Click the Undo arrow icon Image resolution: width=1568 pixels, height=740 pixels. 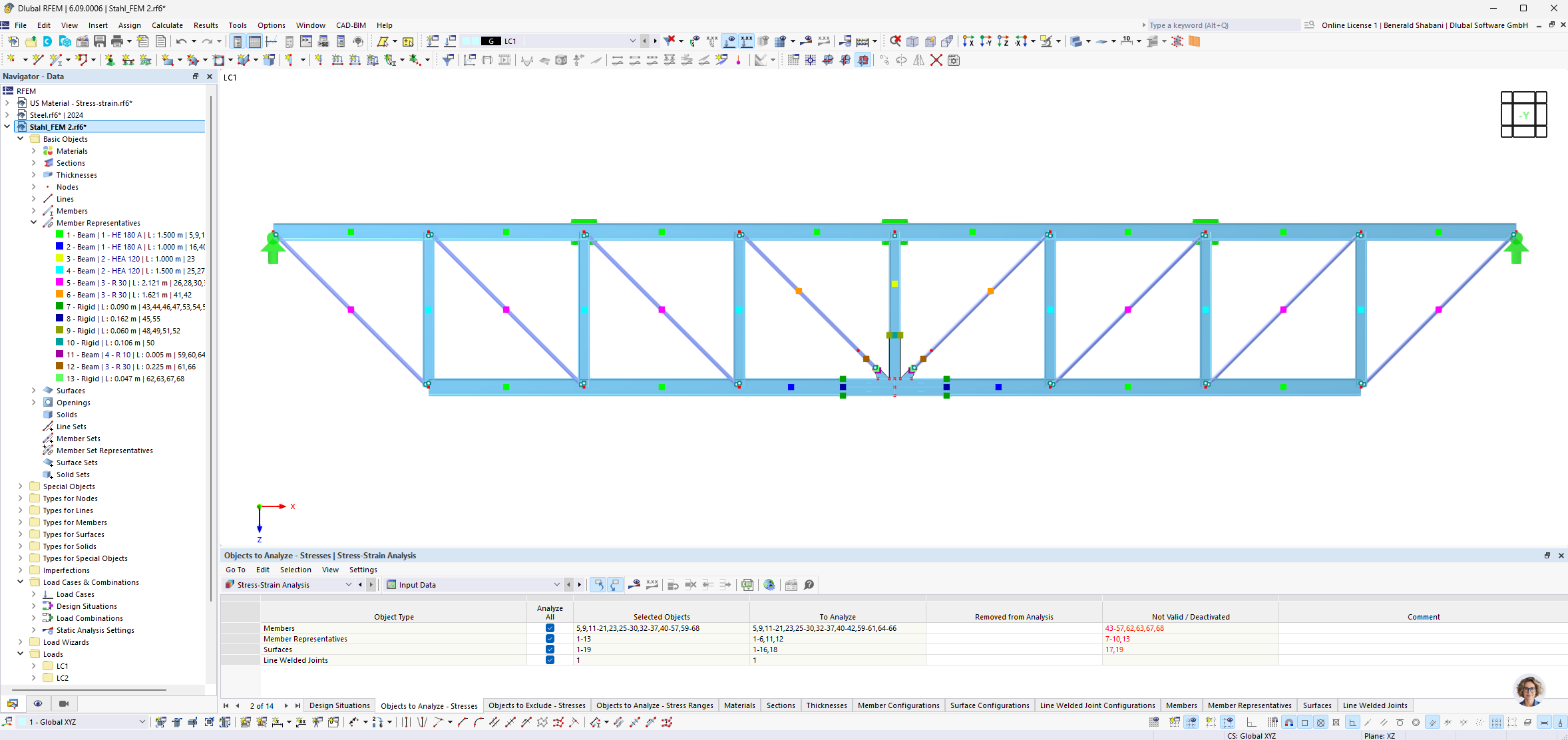point(181,41)
